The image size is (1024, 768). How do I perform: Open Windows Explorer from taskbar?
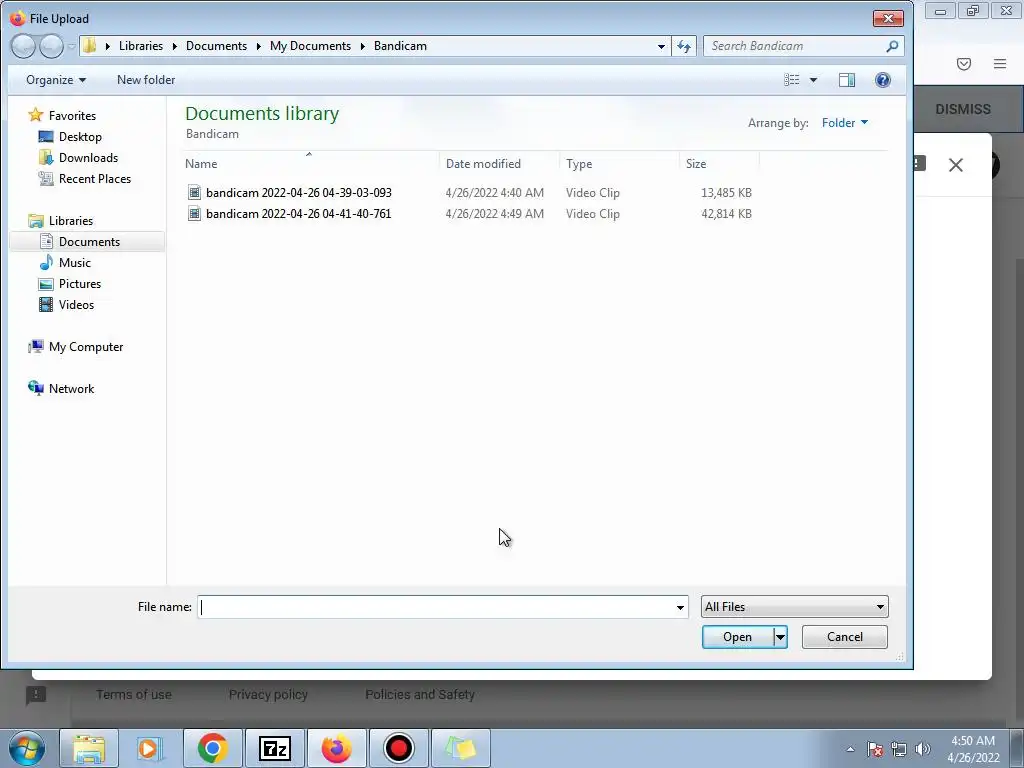click(x=89, y=748)
